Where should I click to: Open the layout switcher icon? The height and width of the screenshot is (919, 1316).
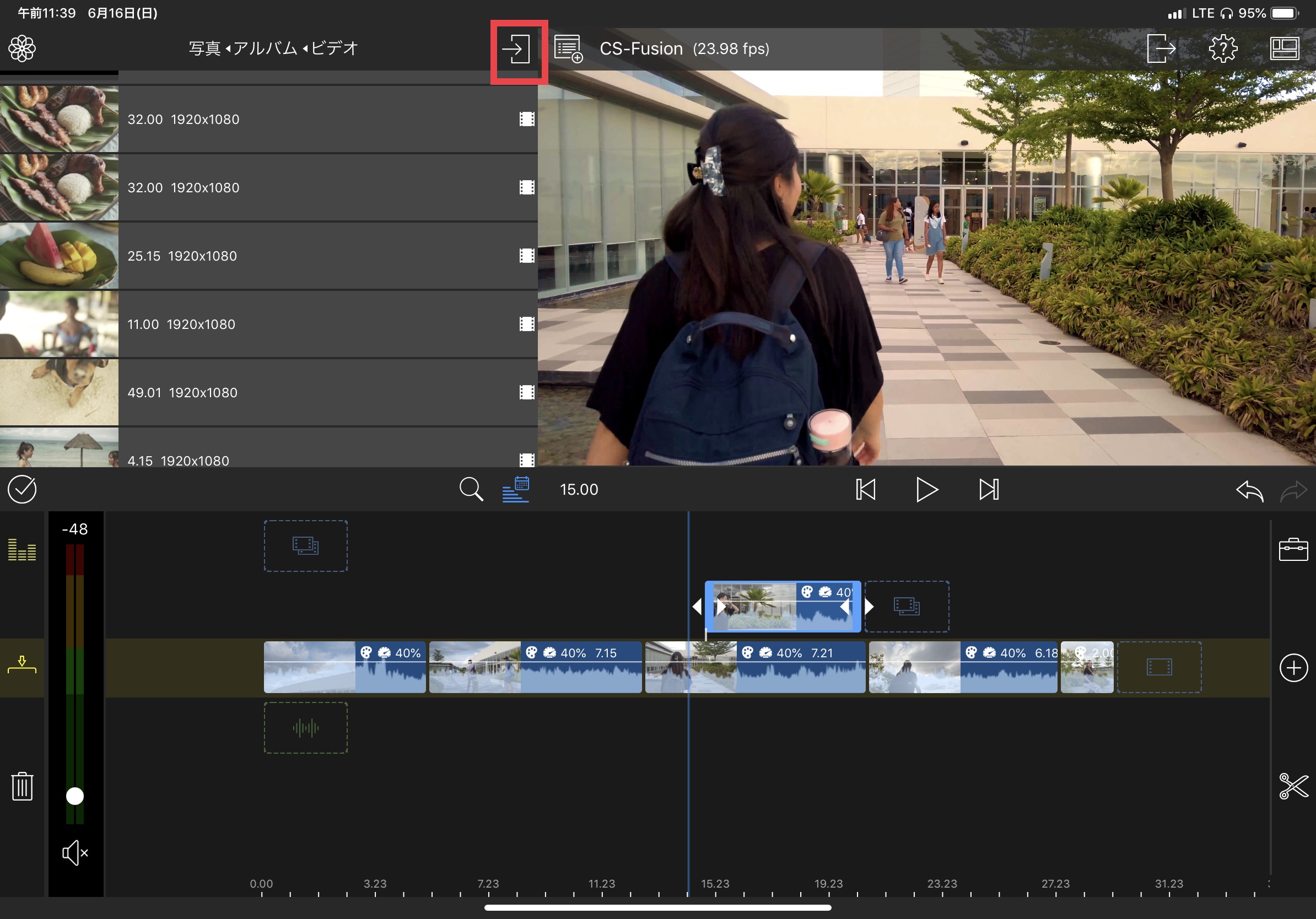click(x=1284, y=48)
